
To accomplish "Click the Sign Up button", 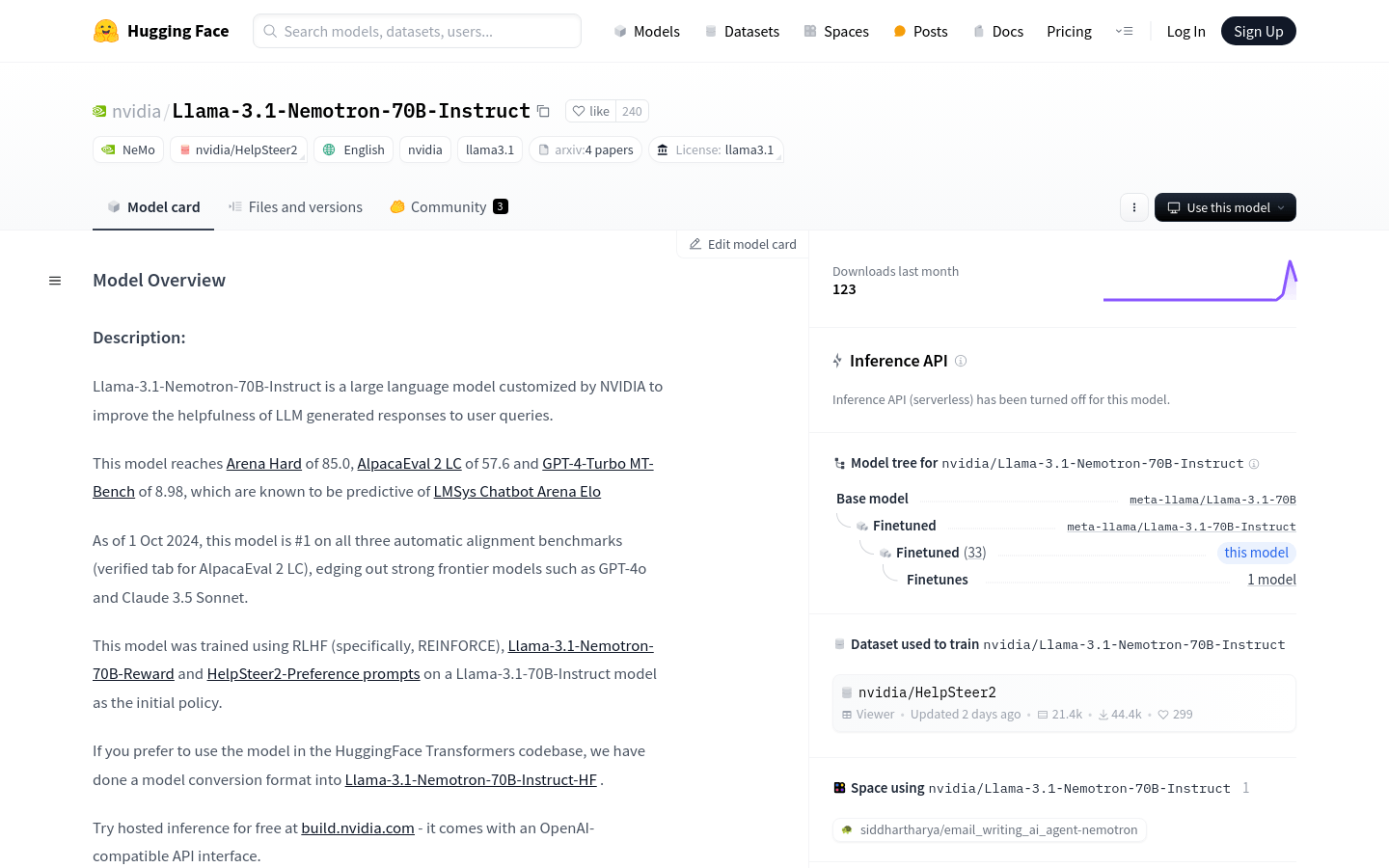I will click(1259, 31).
